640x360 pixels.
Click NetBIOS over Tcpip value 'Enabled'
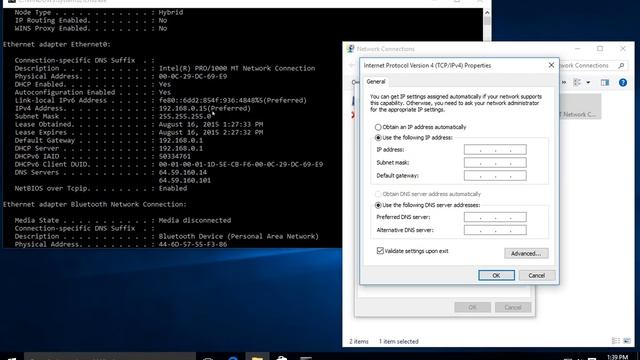point(173,189)
